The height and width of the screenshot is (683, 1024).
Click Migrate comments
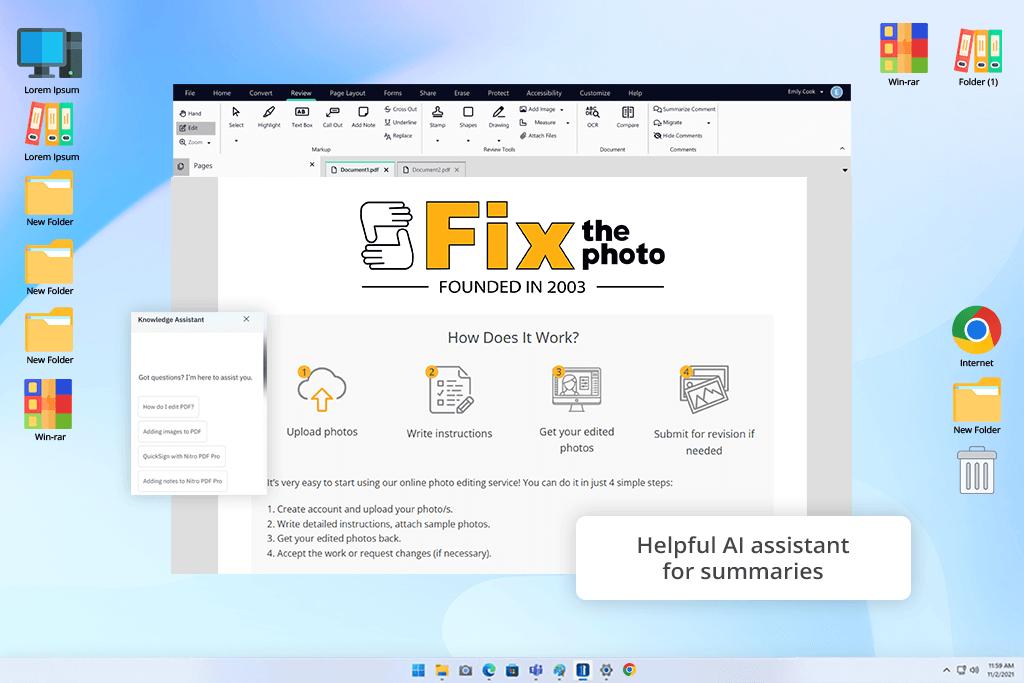[668, 122]
